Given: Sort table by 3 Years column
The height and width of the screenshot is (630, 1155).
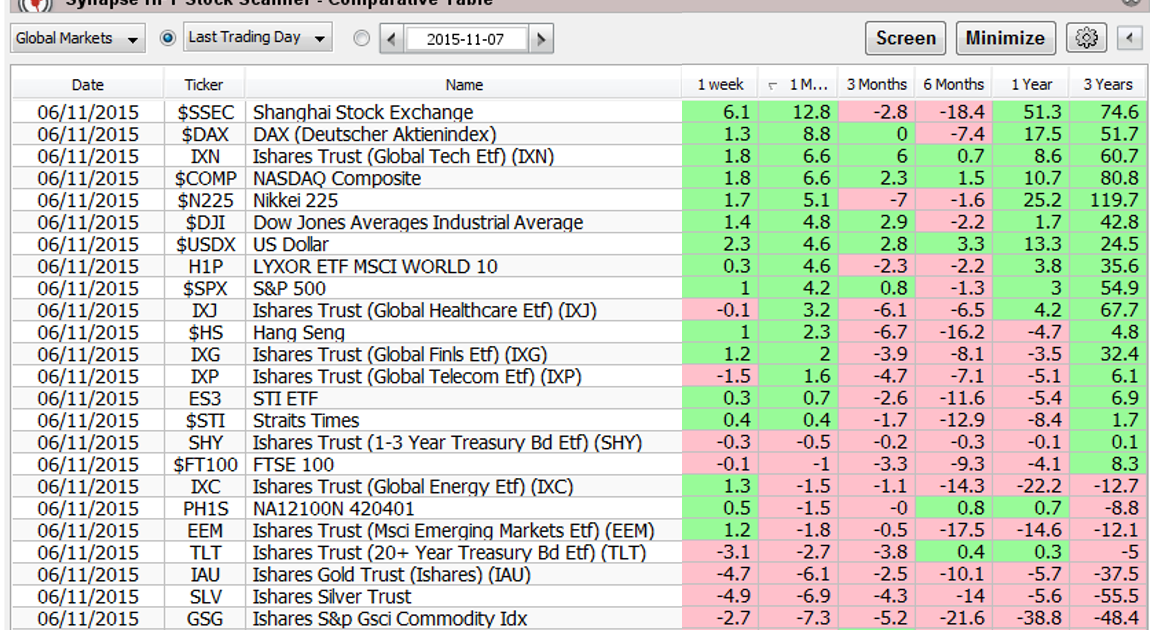Looking at the screenshot, I should click(1107, 85).
